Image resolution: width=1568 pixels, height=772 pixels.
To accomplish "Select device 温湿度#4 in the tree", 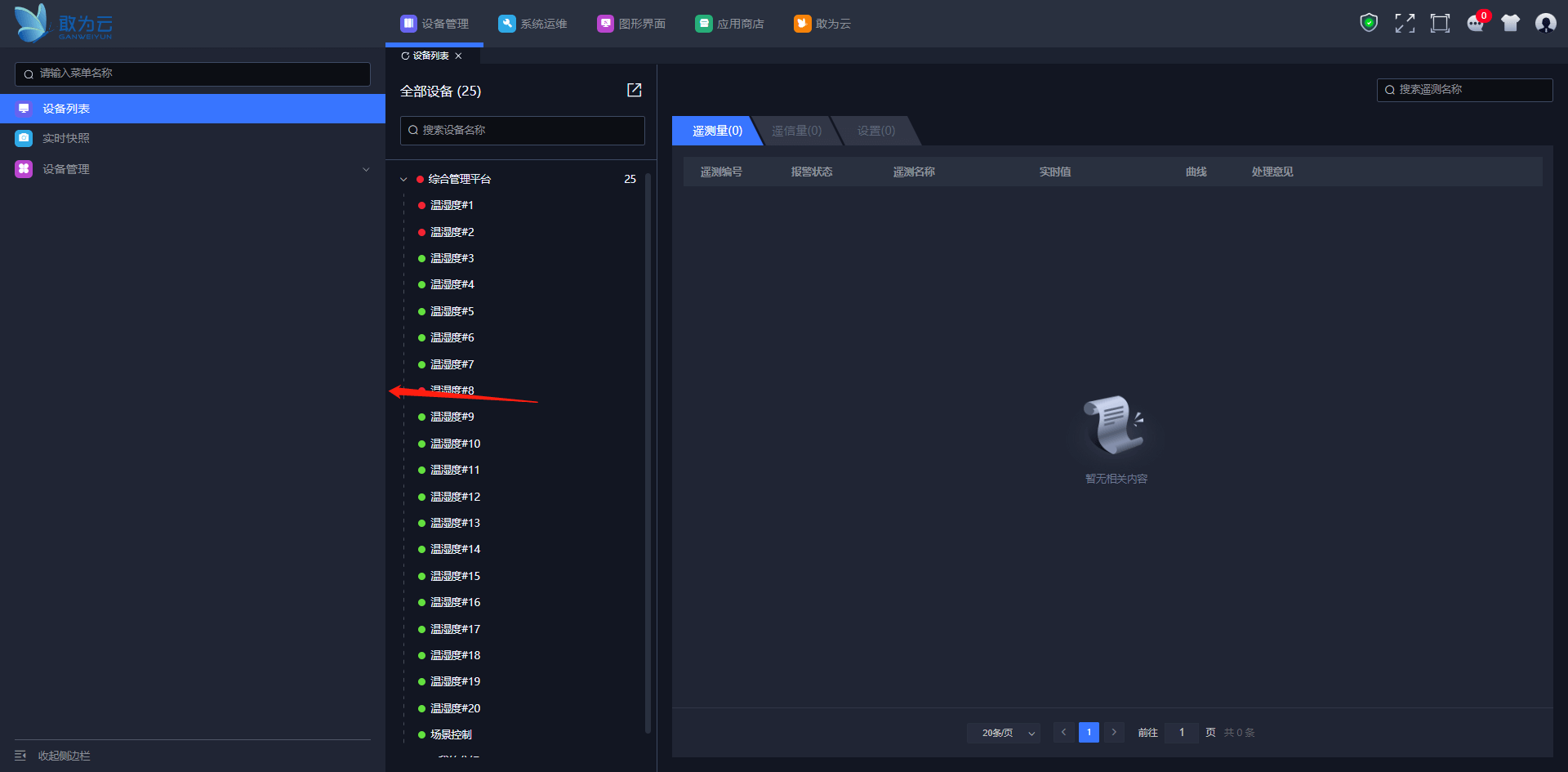I will click(452, 284).
